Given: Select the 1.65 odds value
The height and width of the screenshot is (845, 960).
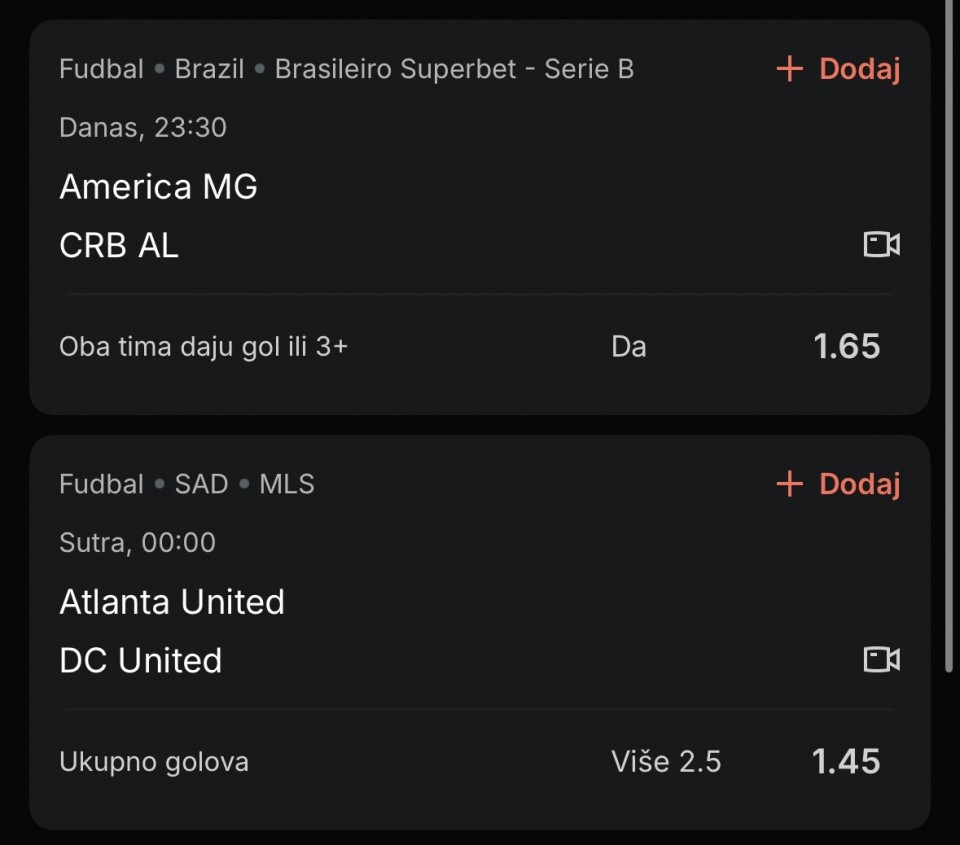Looking at the screenshot, I should [x=846, y=347].
